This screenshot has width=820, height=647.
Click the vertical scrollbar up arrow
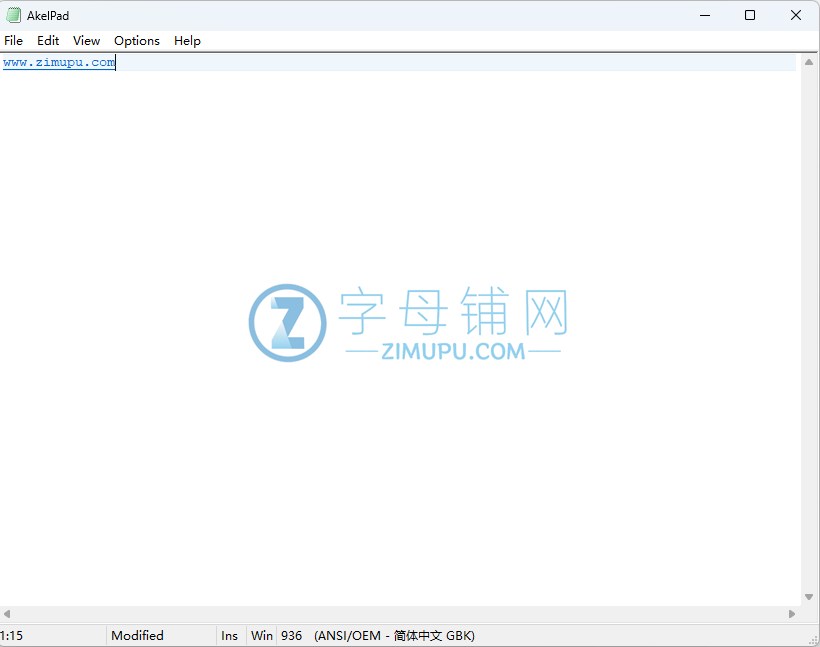[809, 62]
